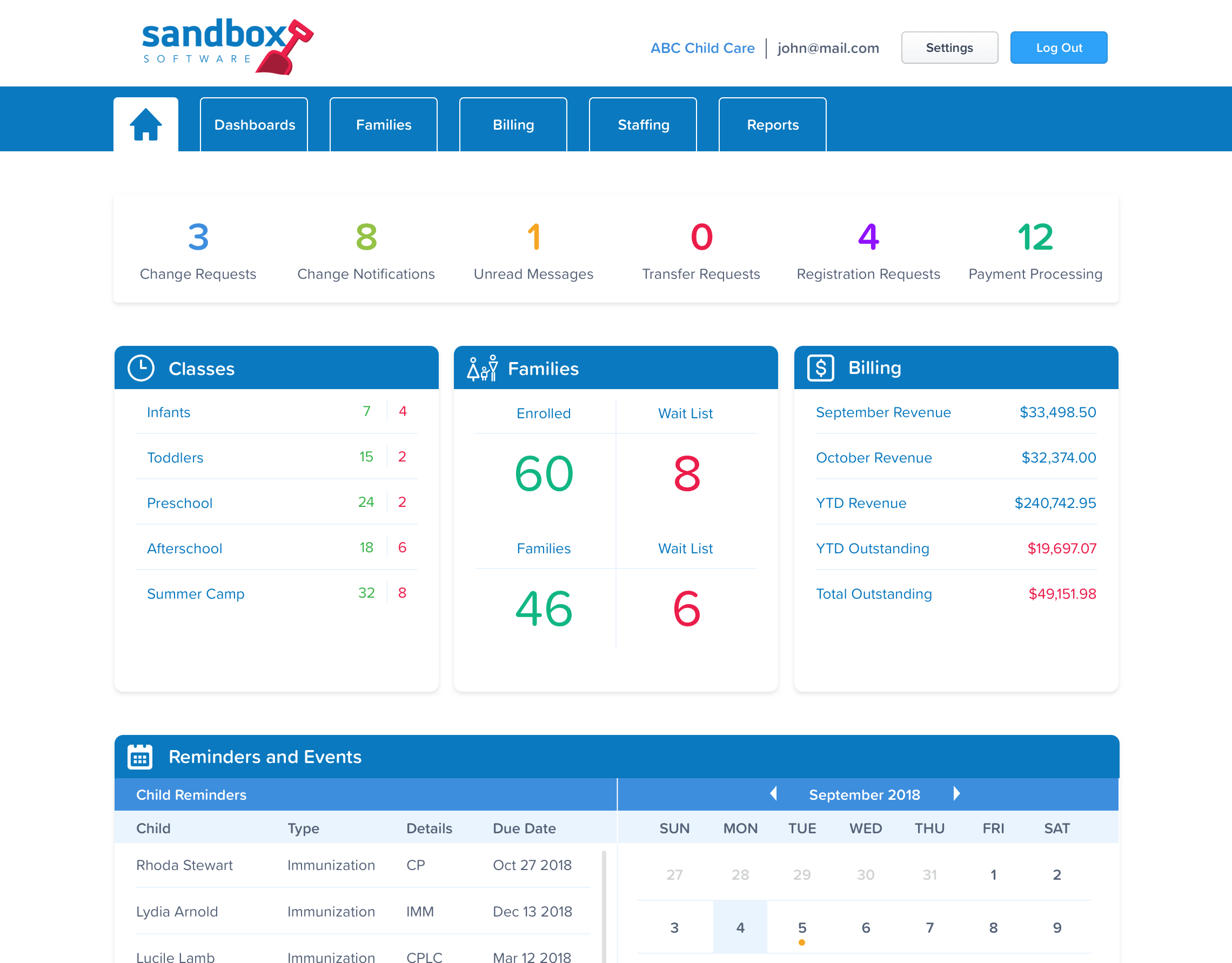1232x963 pixels.
Task: Go back a month using the left calendar arrow
Action: pos(773,794)
